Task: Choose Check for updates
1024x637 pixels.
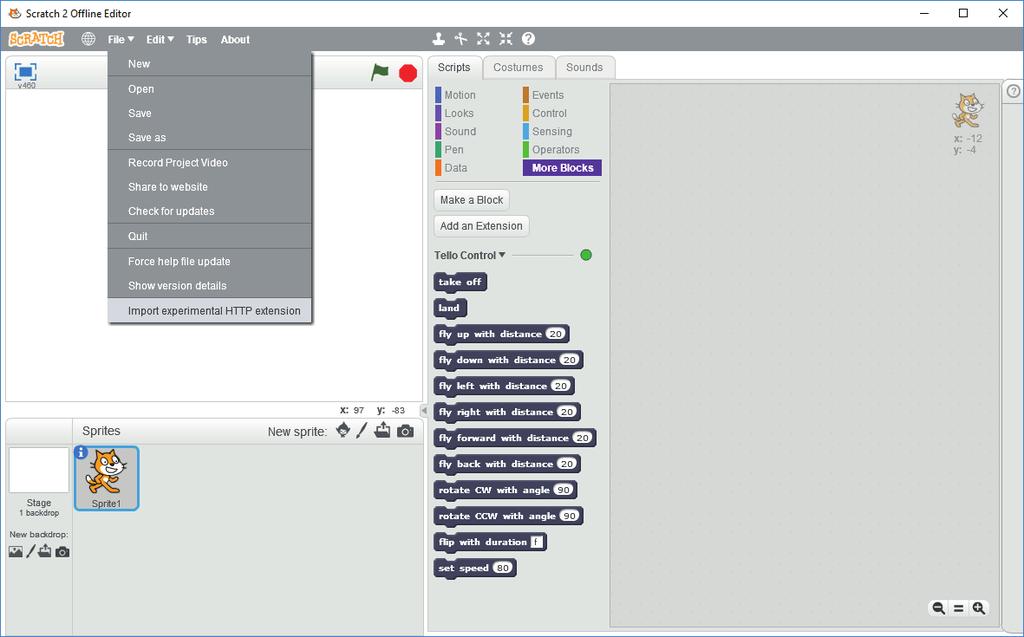Action: (210, 212)
